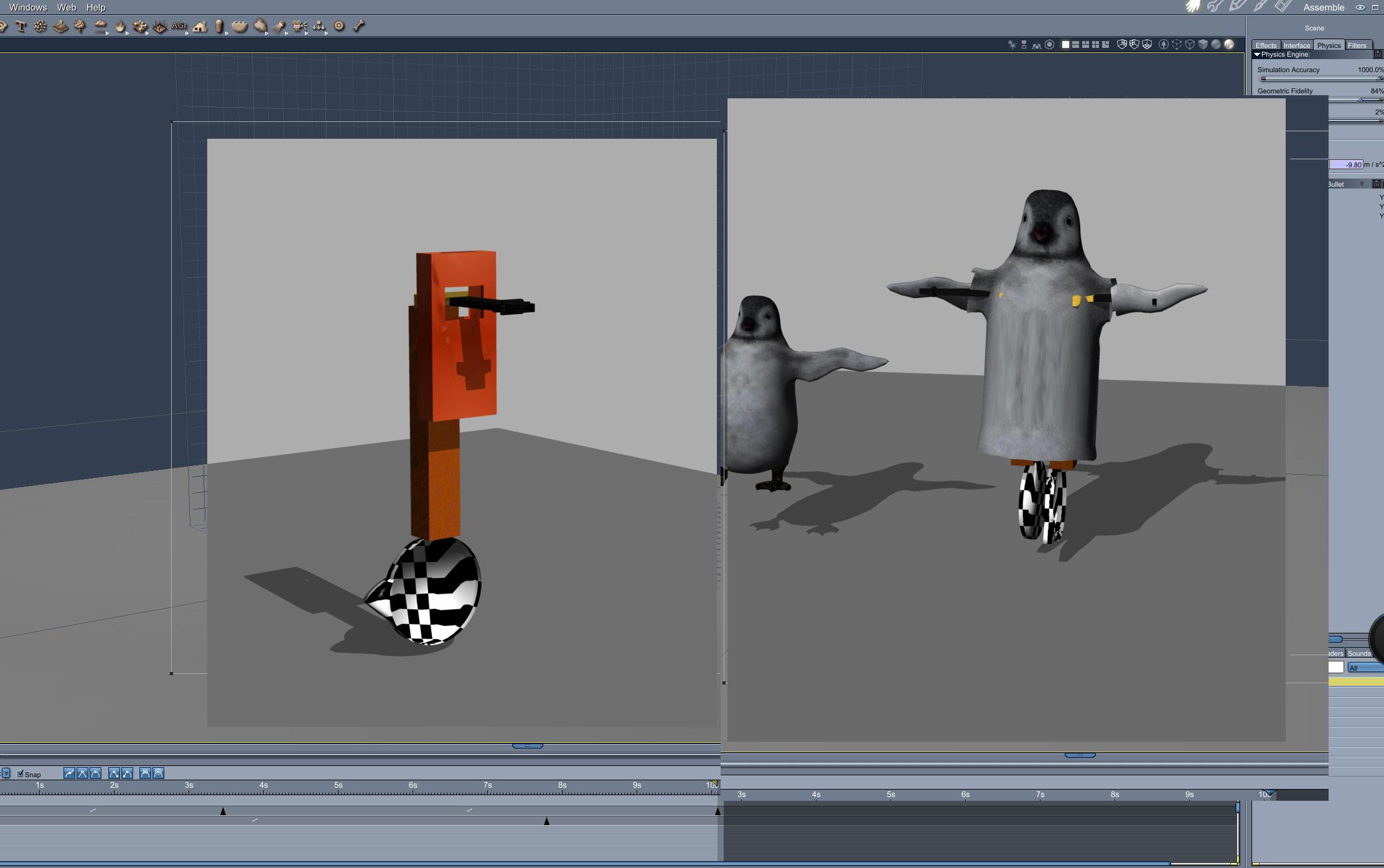The height and width of the screenshot is (868, 1384).
Task: Click the gravity value -9.80 field
Action: click(1346, 164)
